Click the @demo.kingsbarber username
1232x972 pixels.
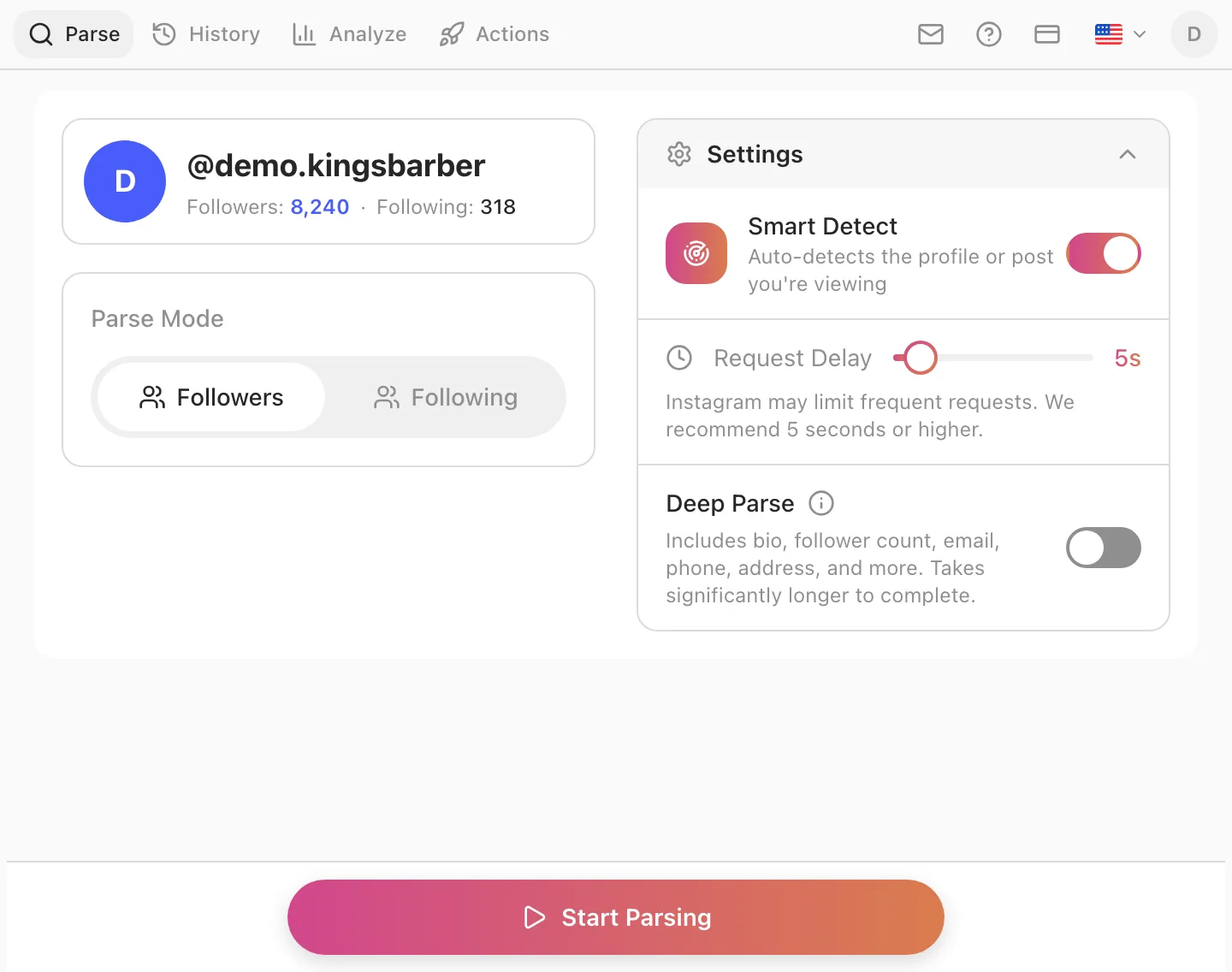tap(336, 165)
